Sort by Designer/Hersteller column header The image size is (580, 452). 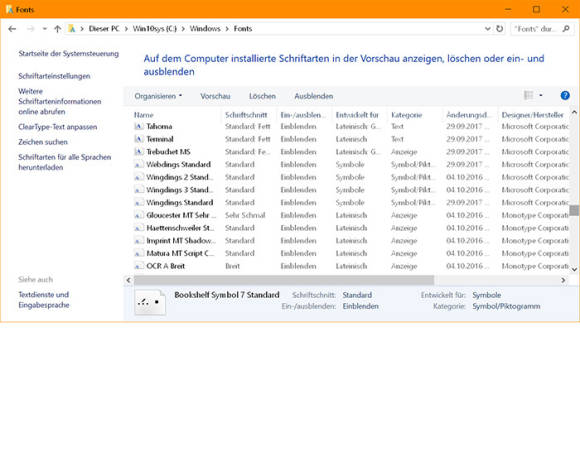533,115
